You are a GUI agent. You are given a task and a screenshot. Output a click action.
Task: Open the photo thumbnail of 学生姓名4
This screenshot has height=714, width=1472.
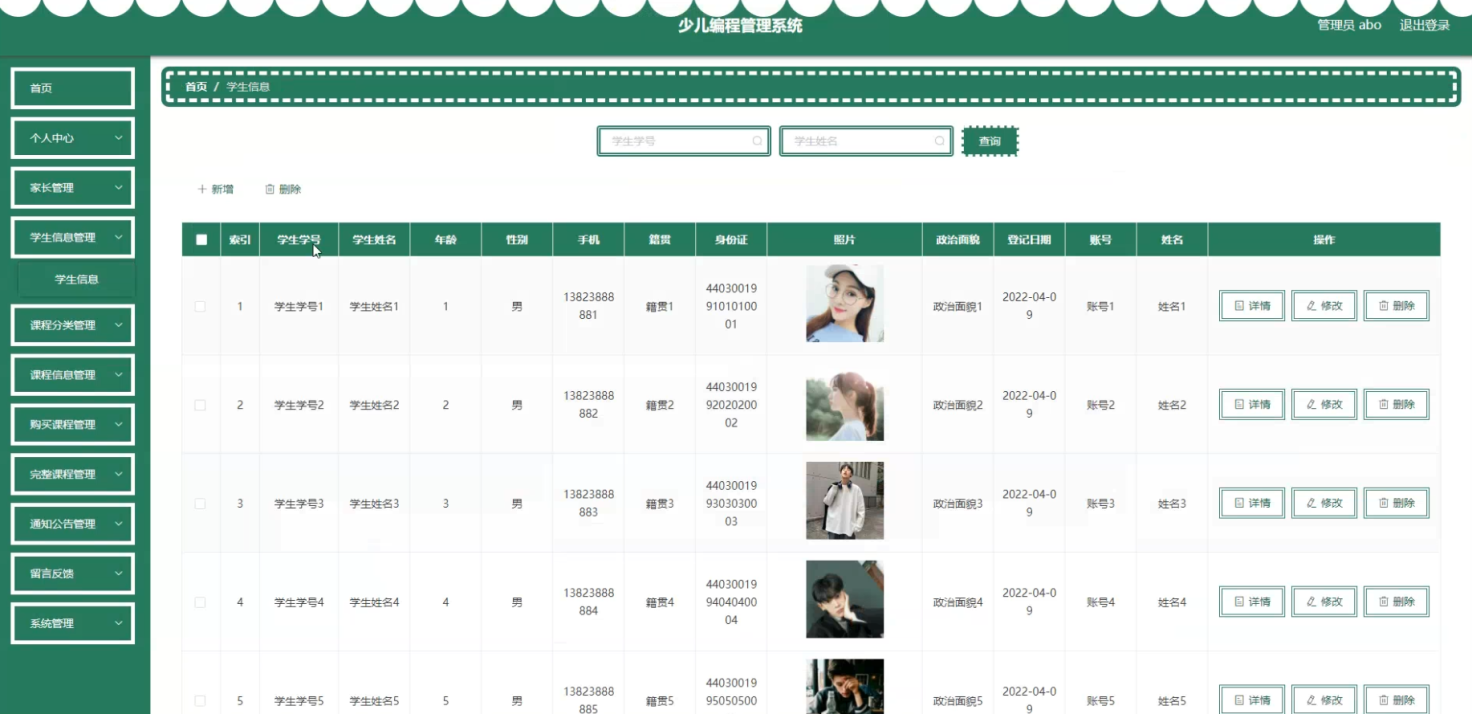click(845, 599)
